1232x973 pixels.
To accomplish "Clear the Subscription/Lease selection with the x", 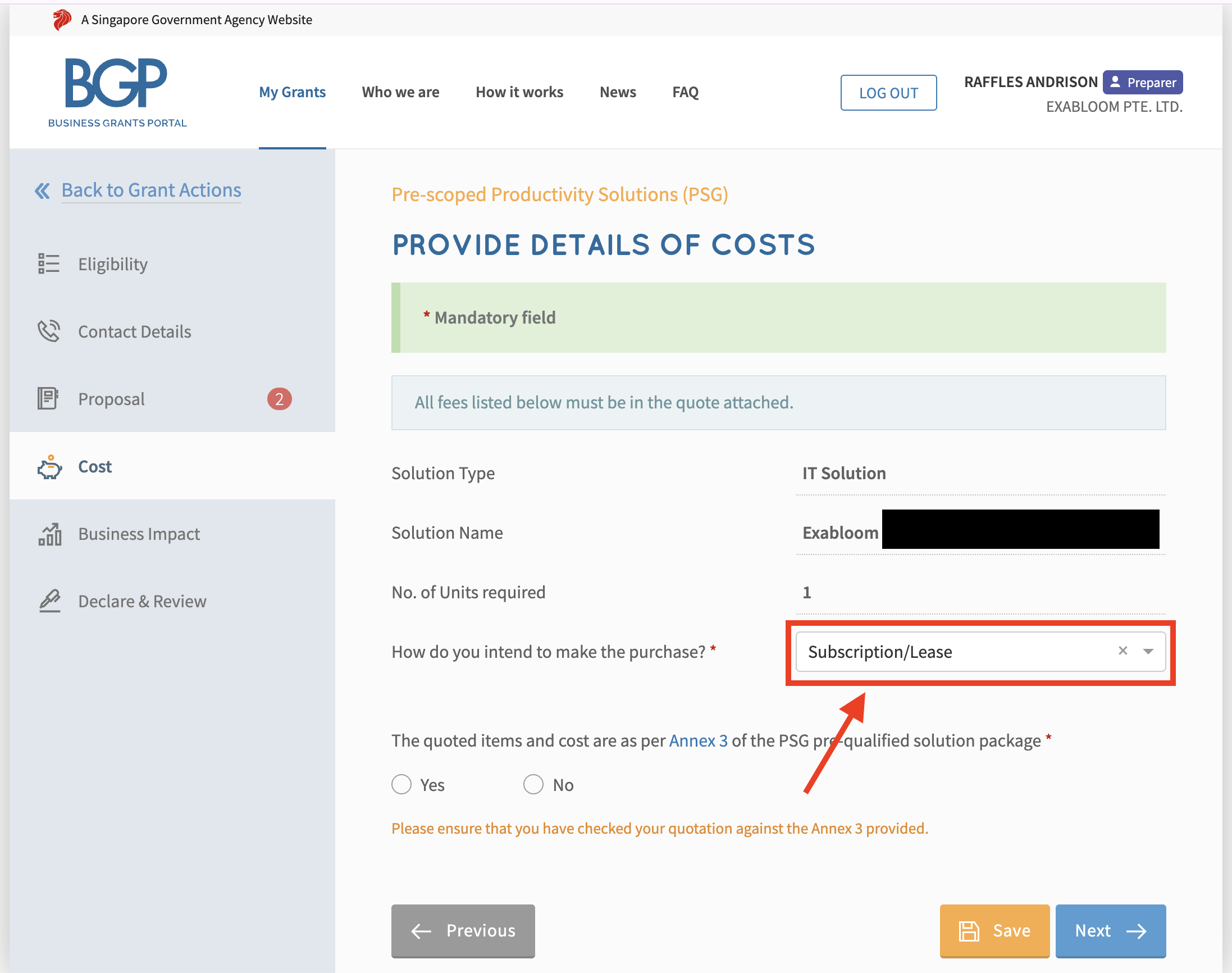I will click(1123, 651).
